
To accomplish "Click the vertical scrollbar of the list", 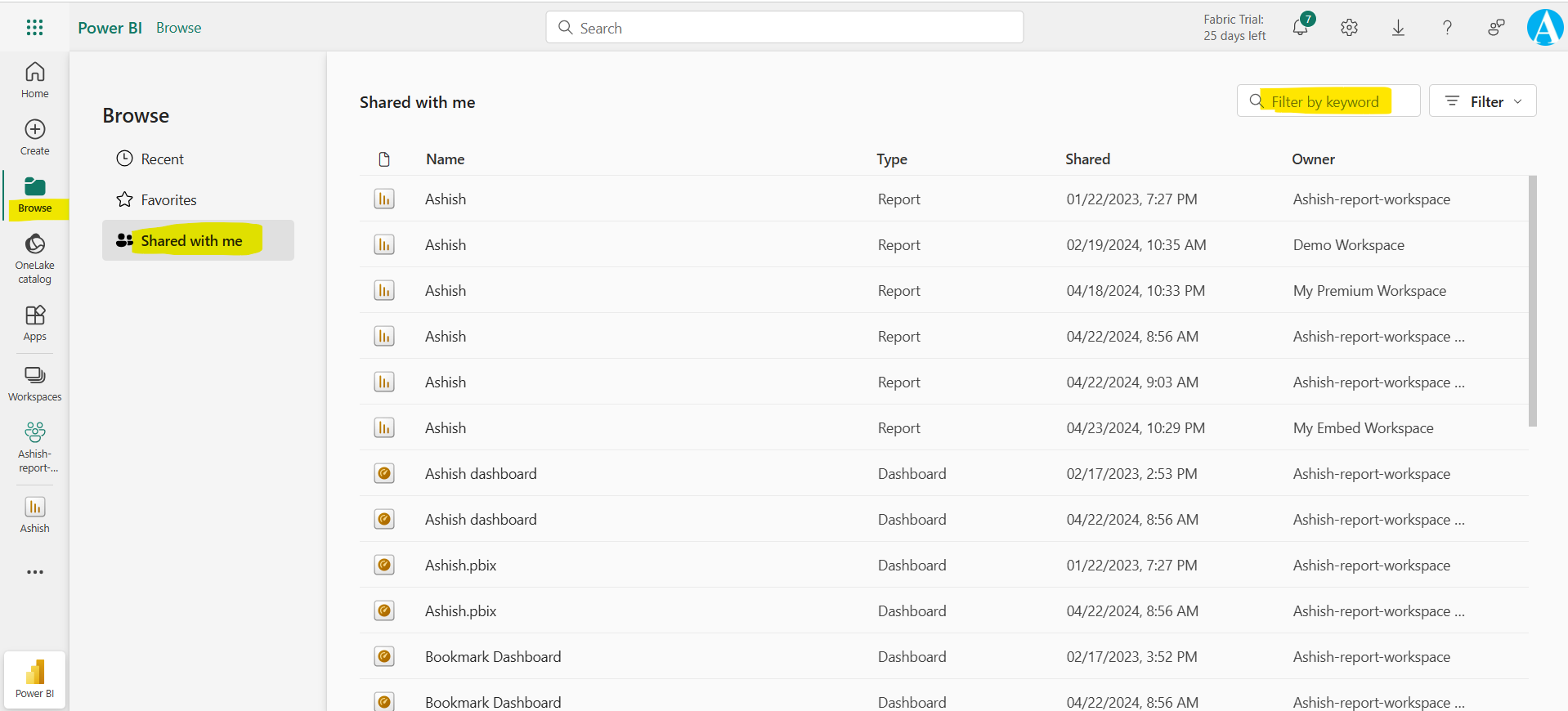I will [x=1532, y=301].
